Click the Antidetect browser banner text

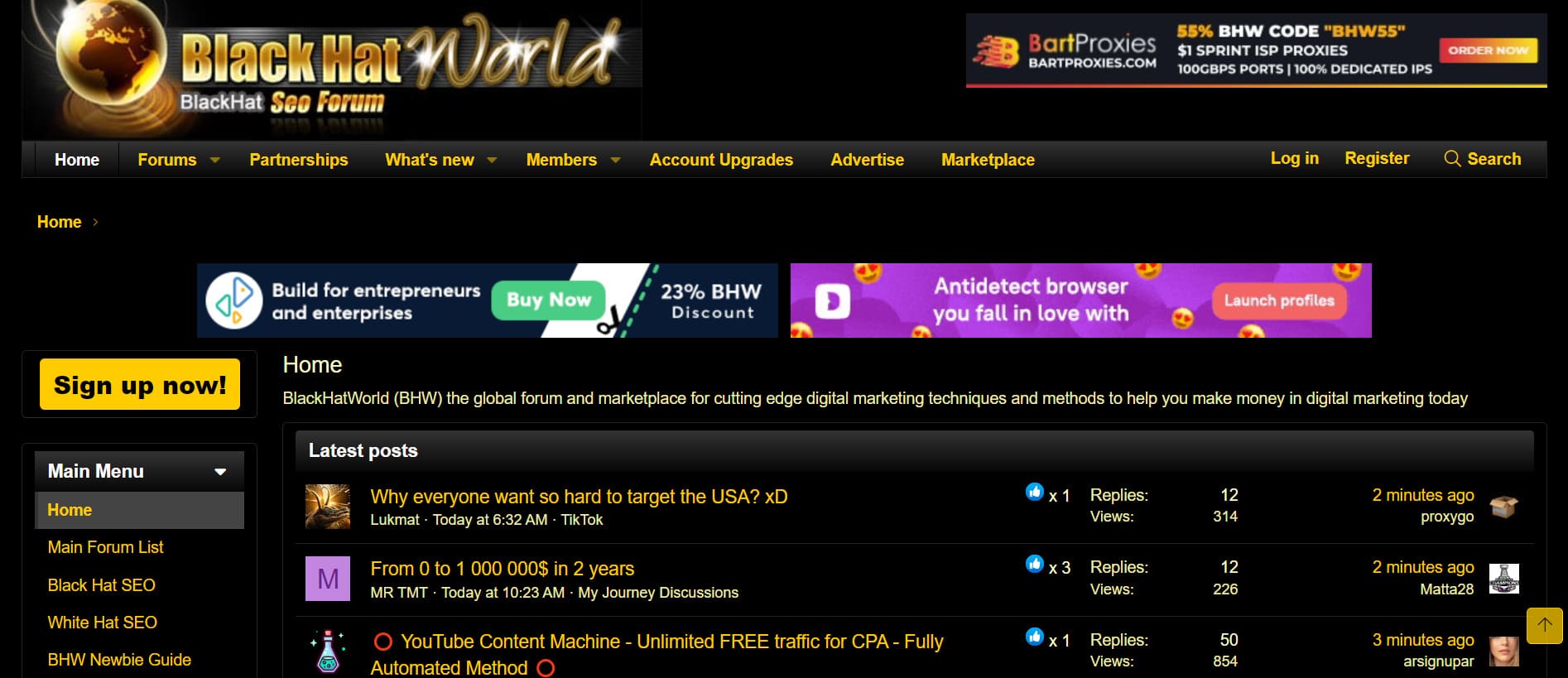[1031, 300]
